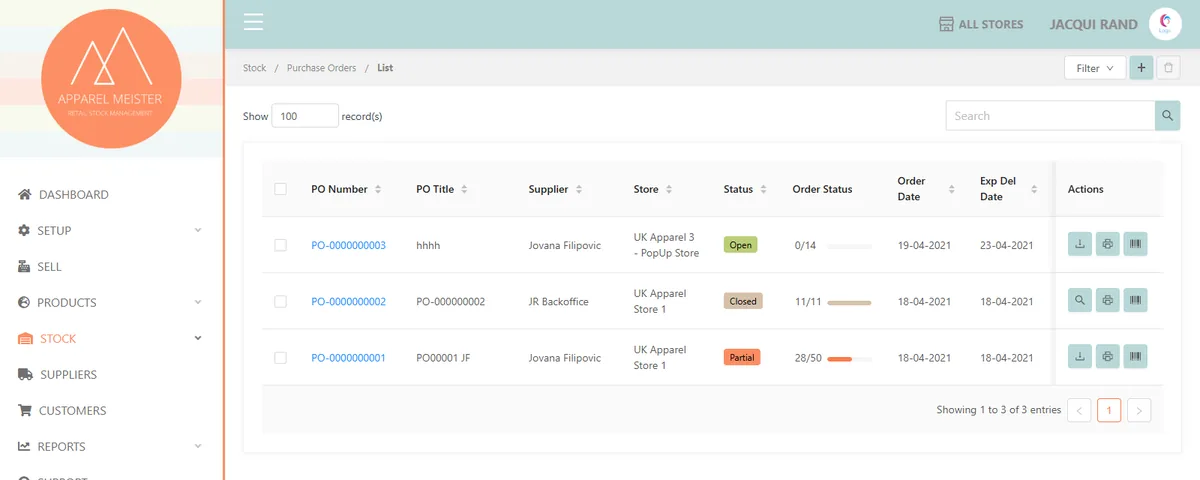The width and height of the screenshot is (1200, 480).
Task: Open the All Stores store icon
Action: (x=946, y=24)
